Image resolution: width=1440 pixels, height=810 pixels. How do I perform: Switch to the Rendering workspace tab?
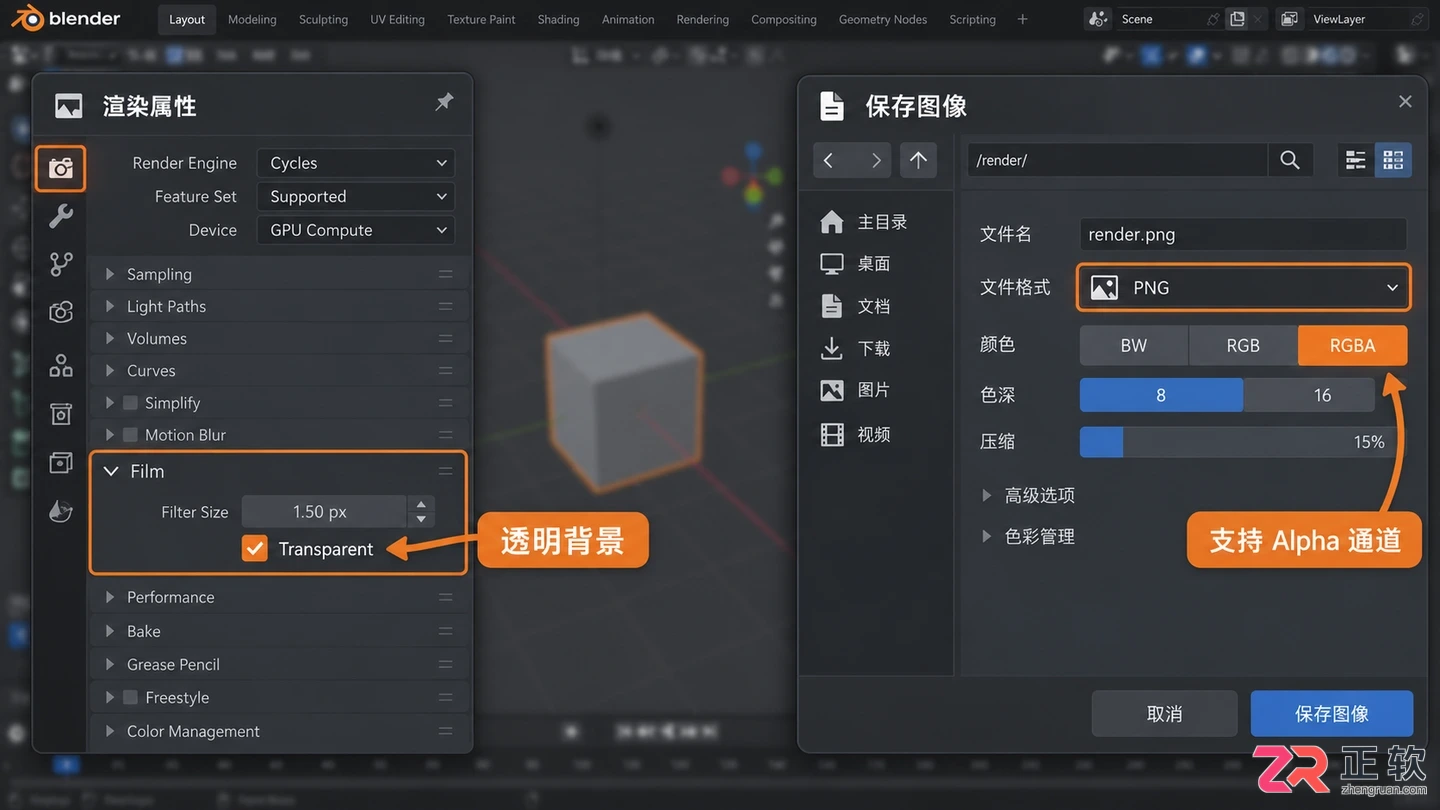pyautogui.click(x=702, y=19)
